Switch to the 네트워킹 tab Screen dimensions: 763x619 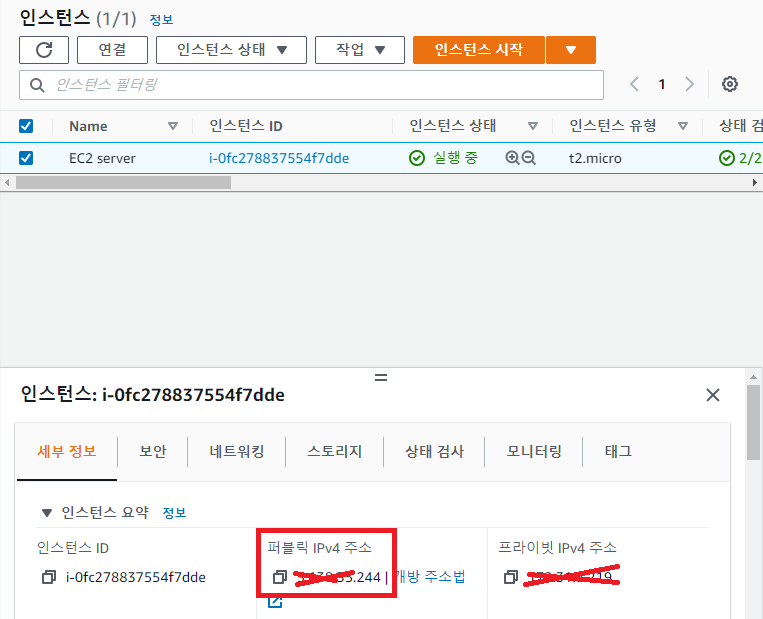[237, 451]
